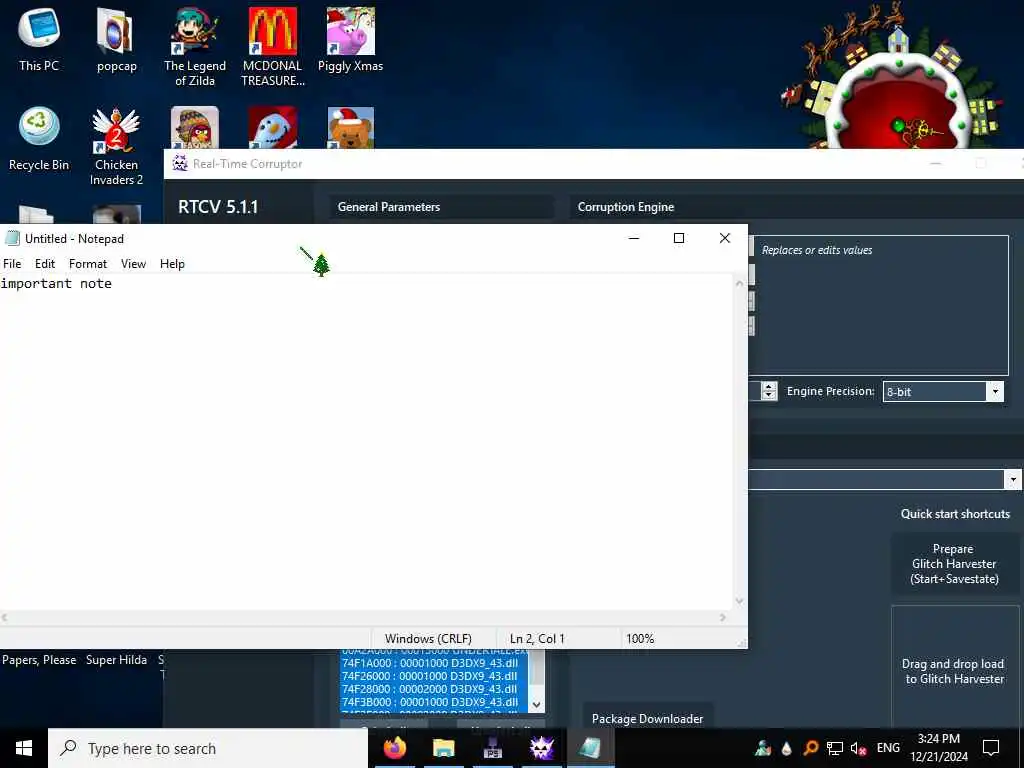Click Notepad's horizontal scrollbar right arrow
The image size is (1024, 768).
(723, 617)
